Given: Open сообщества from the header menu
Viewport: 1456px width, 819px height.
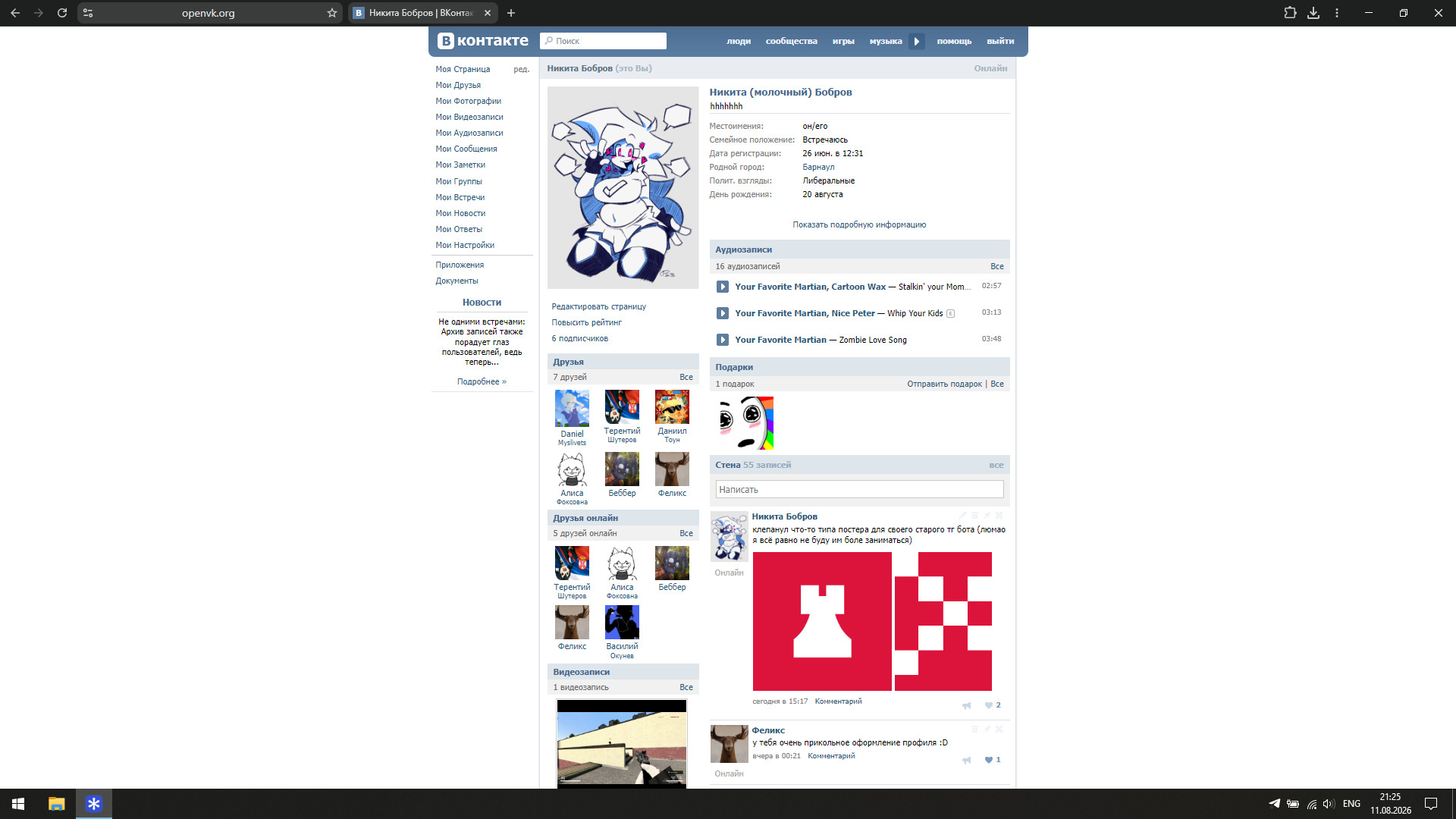Looking at the screenshot, I should tap(792, 42).
